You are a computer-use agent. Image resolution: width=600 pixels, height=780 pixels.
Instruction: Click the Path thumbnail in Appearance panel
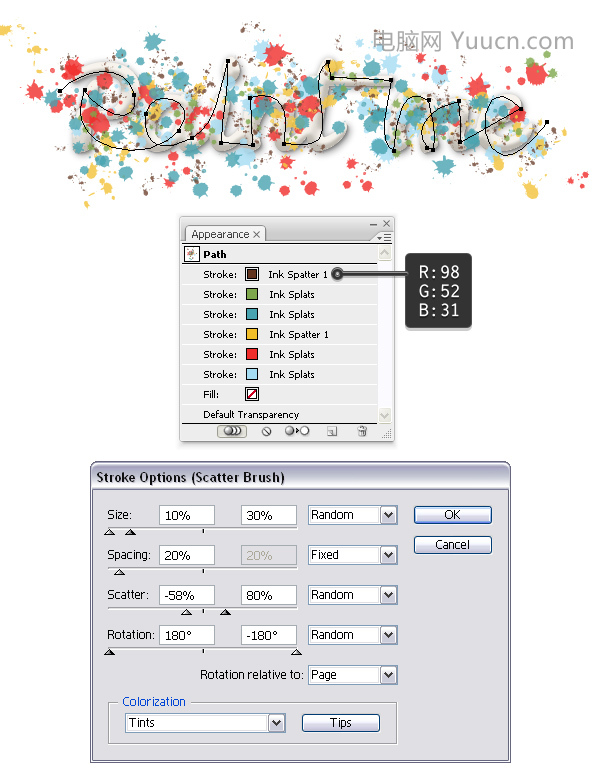[x=192, y=254]
